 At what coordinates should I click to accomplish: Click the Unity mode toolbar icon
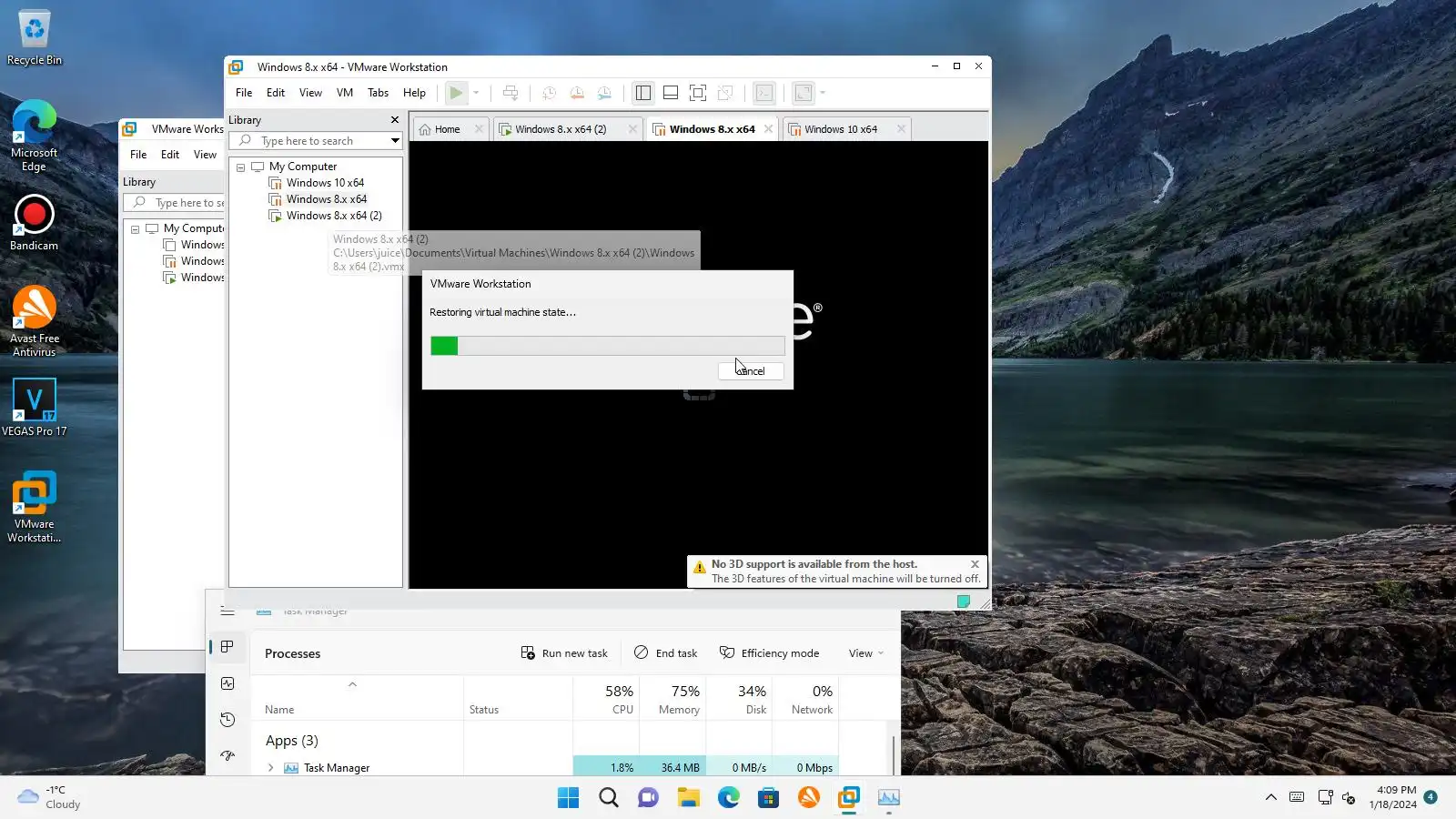pyautogui.click(x=725, y=93)
